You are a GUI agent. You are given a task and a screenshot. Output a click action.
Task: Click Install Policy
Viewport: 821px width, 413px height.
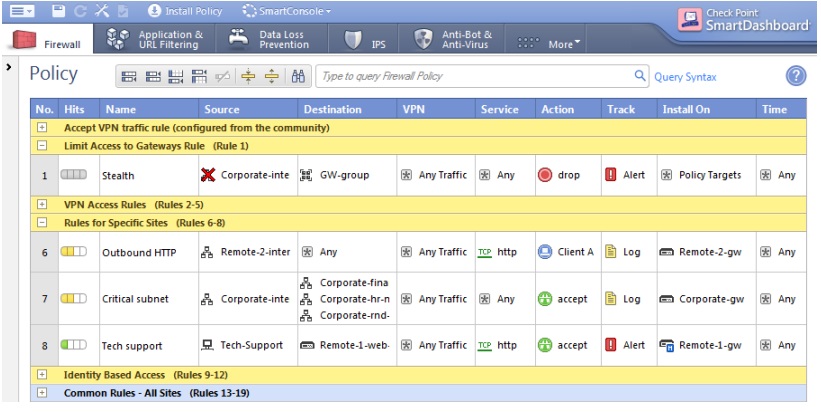[x=185, y=11]
